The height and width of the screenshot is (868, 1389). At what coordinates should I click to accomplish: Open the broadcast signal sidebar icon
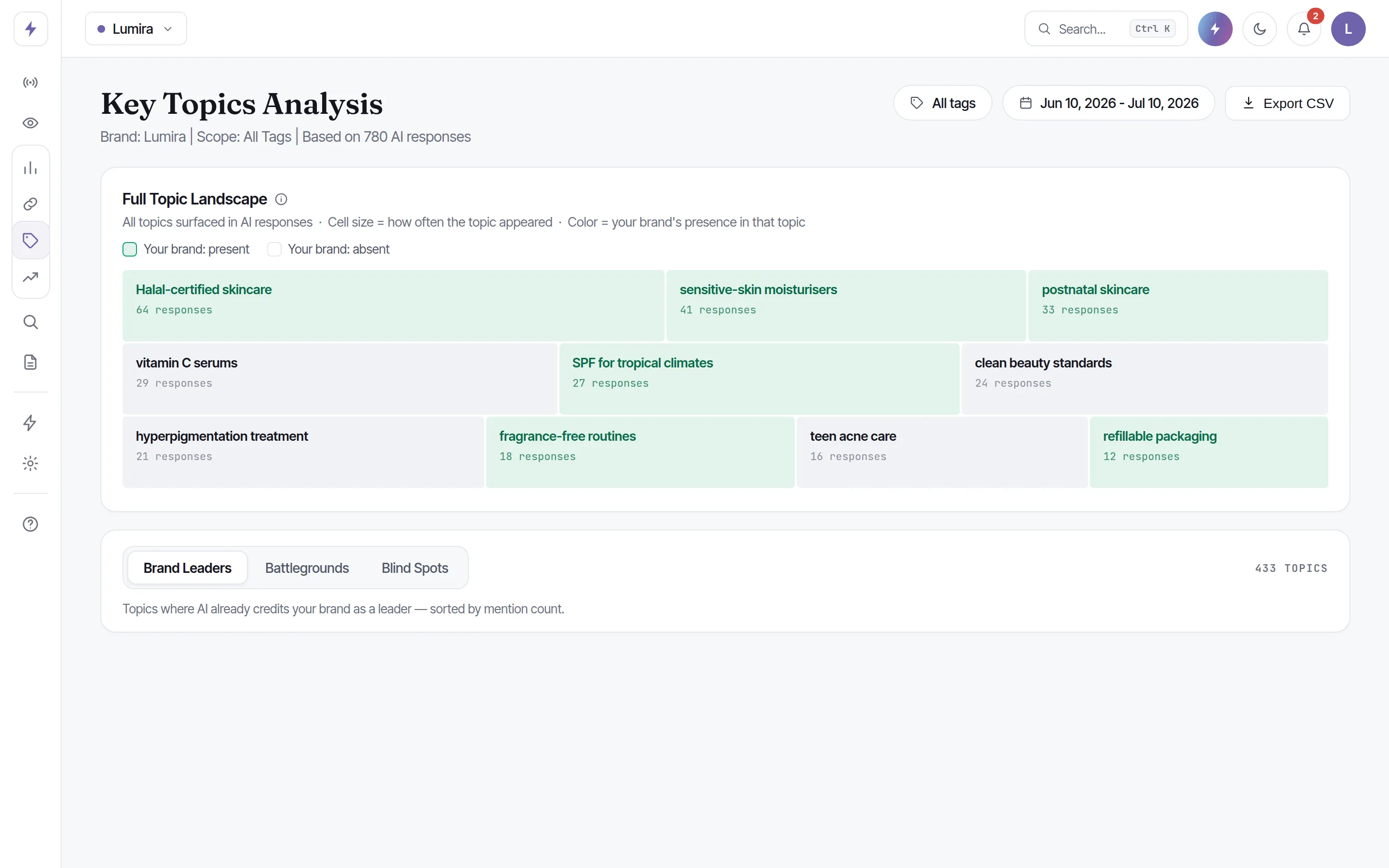click(30, 82)
